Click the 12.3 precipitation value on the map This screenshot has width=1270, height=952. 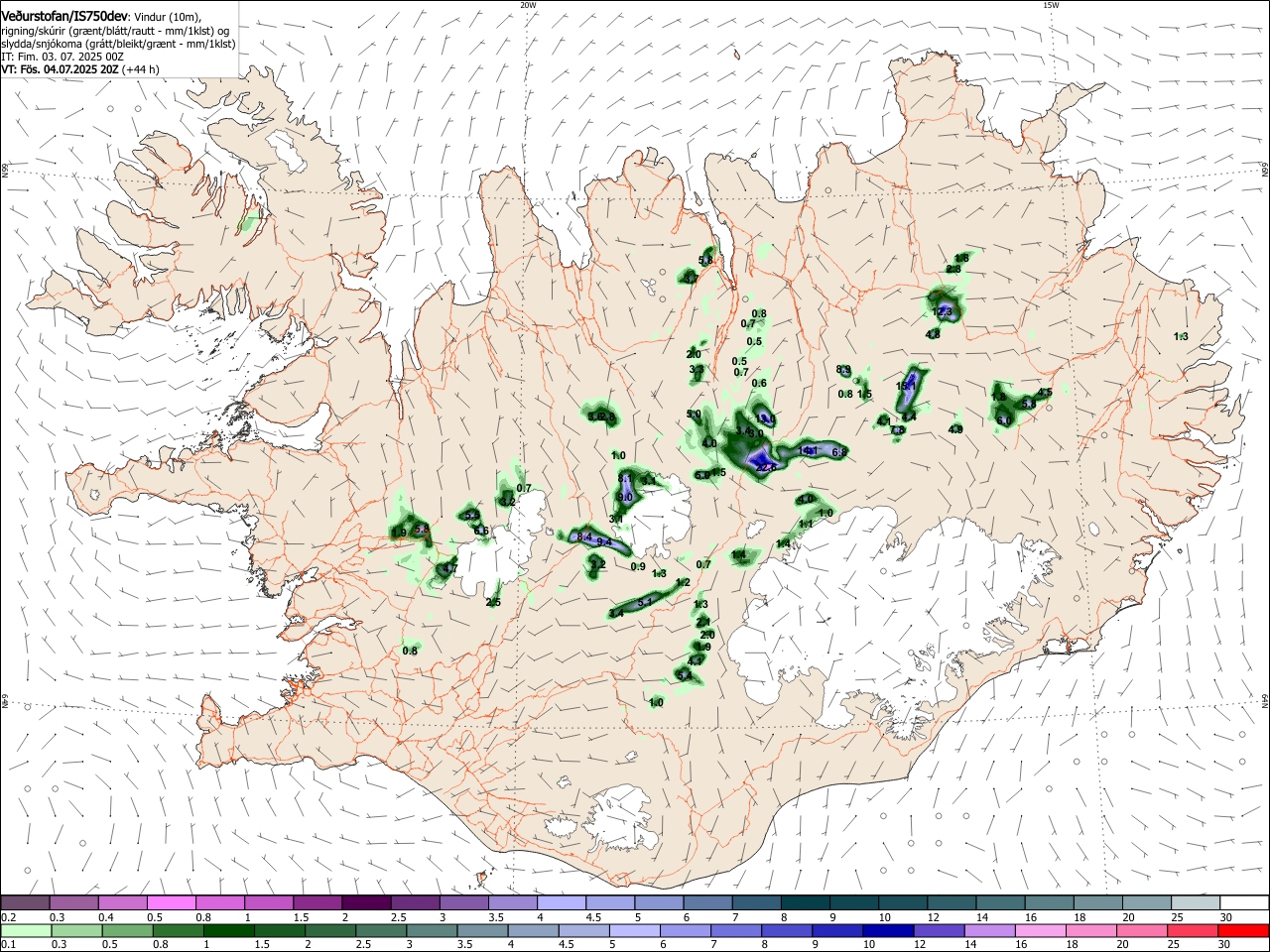[x=942, y=311]
